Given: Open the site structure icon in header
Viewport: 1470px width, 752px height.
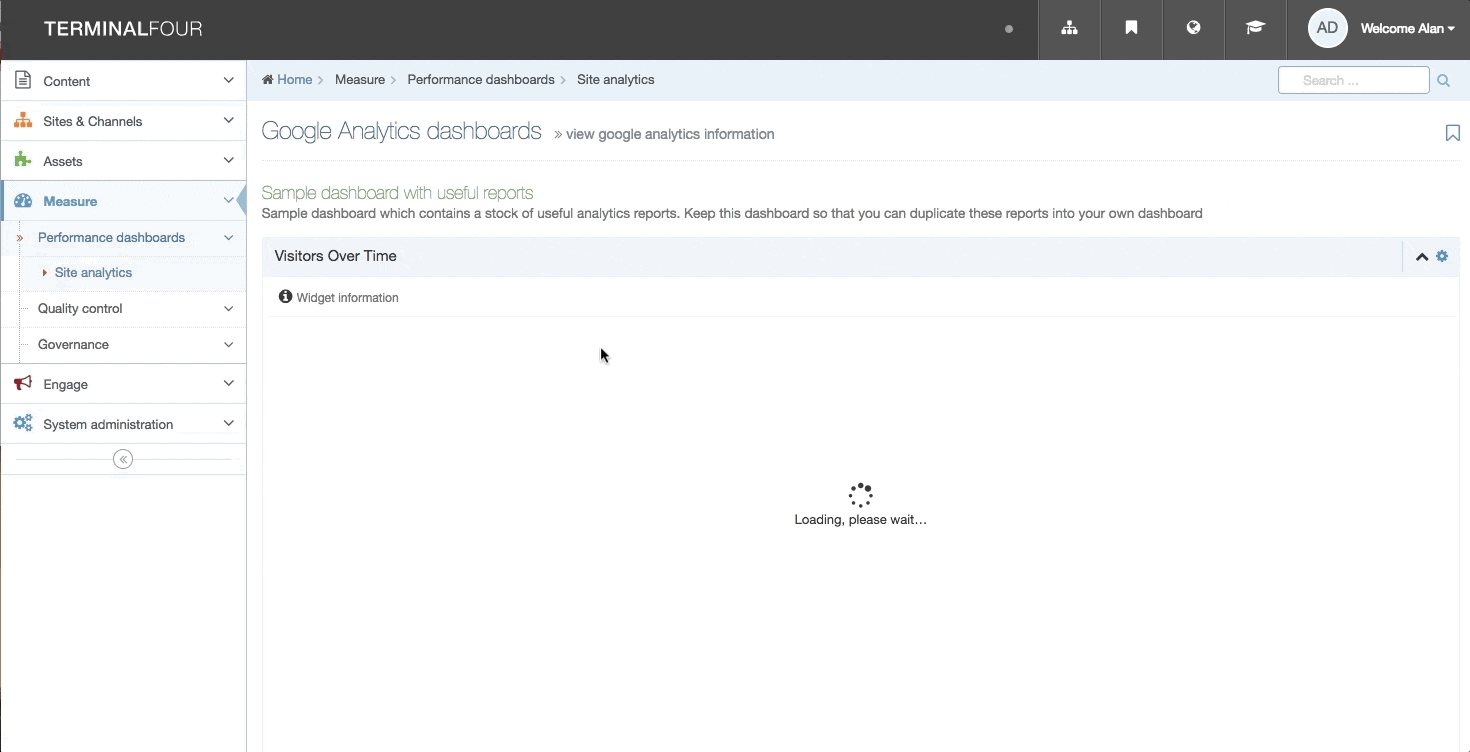Looking at the screenshot, I should pyautogui.click(x=1069, y=29).
